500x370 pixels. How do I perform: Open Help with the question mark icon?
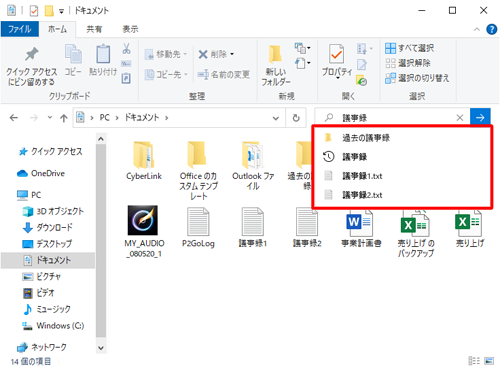tap(491, 29)
